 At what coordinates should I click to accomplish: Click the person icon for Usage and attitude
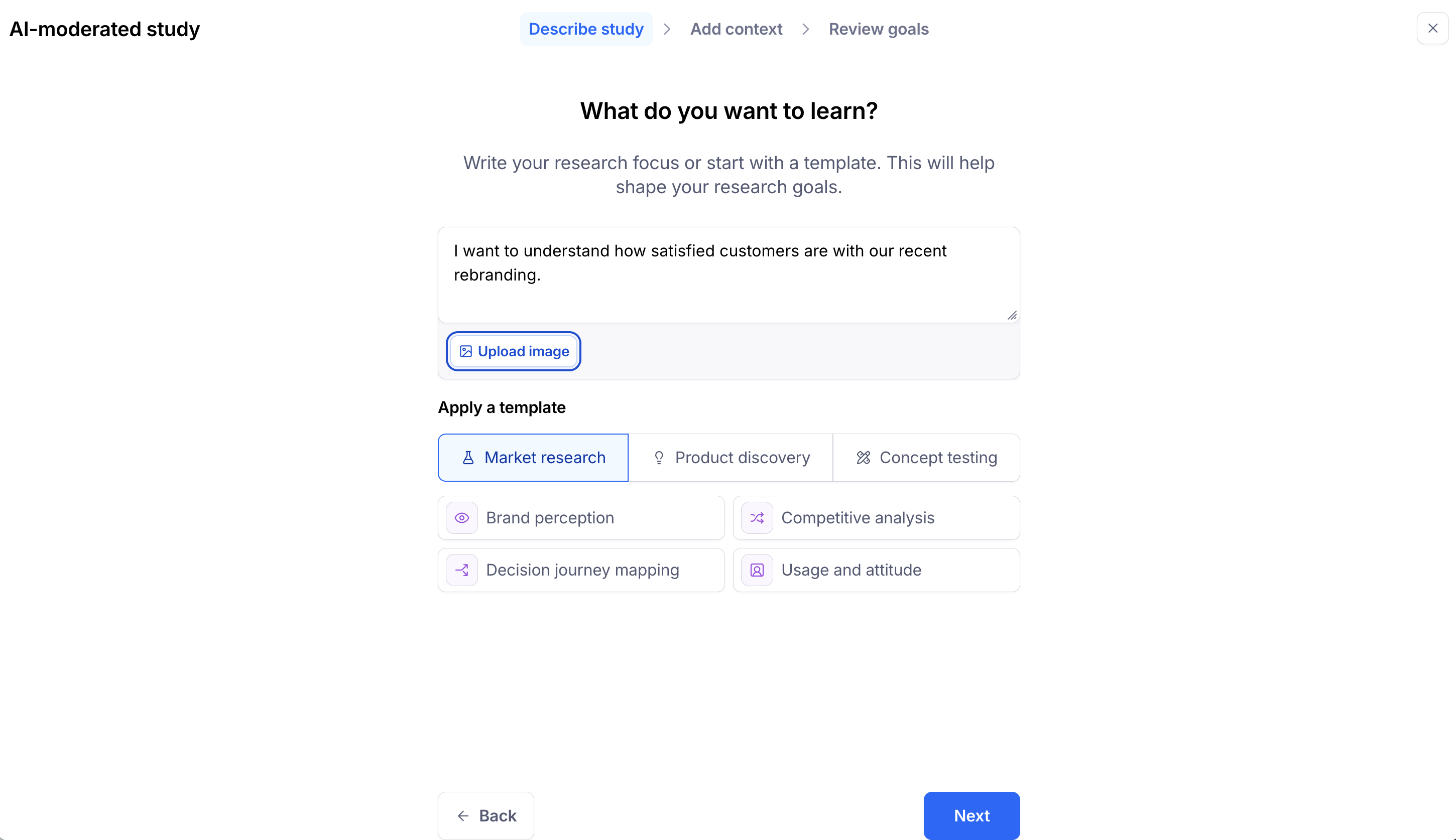[757, 570]
